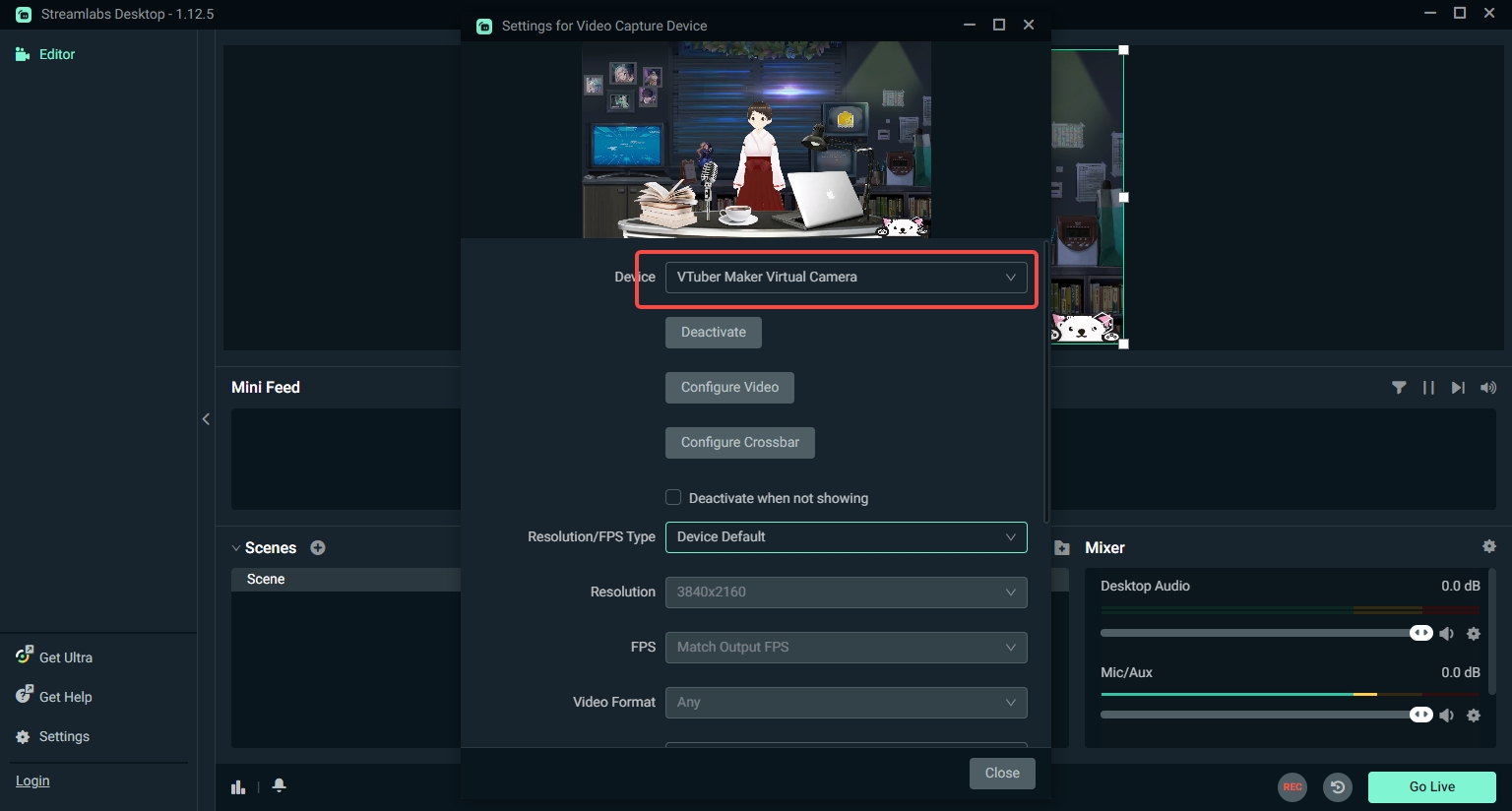Open the performance stats chart icon
Viewport: 1512px width, 811px height.
coord(237,785)
